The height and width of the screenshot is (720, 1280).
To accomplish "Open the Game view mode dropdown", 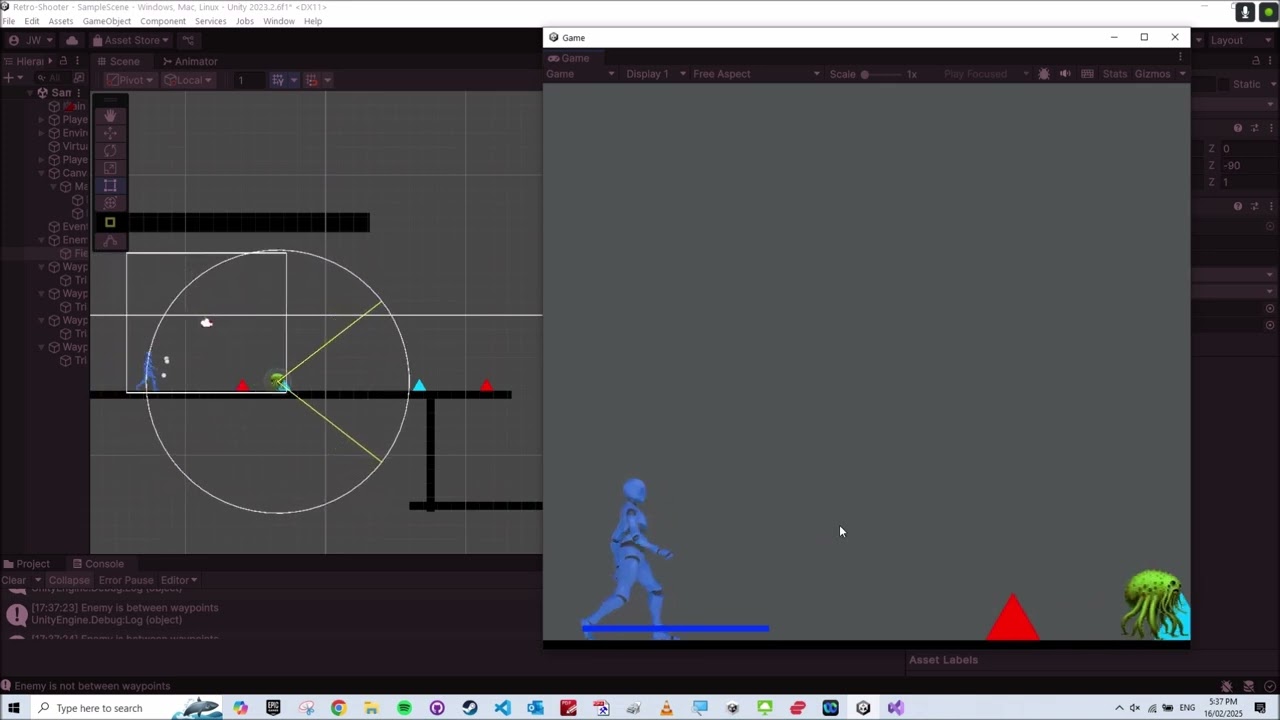I will point(580,74).
